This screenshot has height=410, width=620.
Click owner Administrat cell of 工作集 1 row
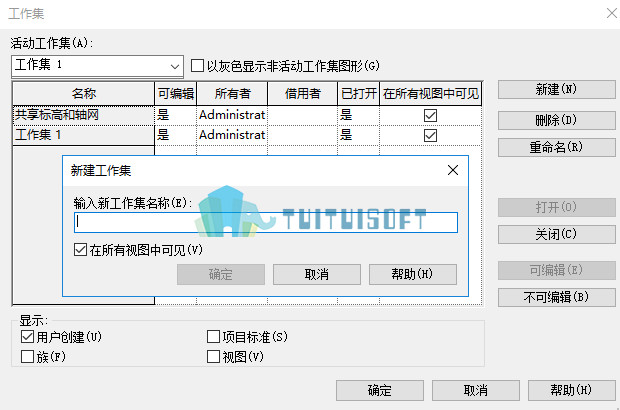tap(232, 135)
